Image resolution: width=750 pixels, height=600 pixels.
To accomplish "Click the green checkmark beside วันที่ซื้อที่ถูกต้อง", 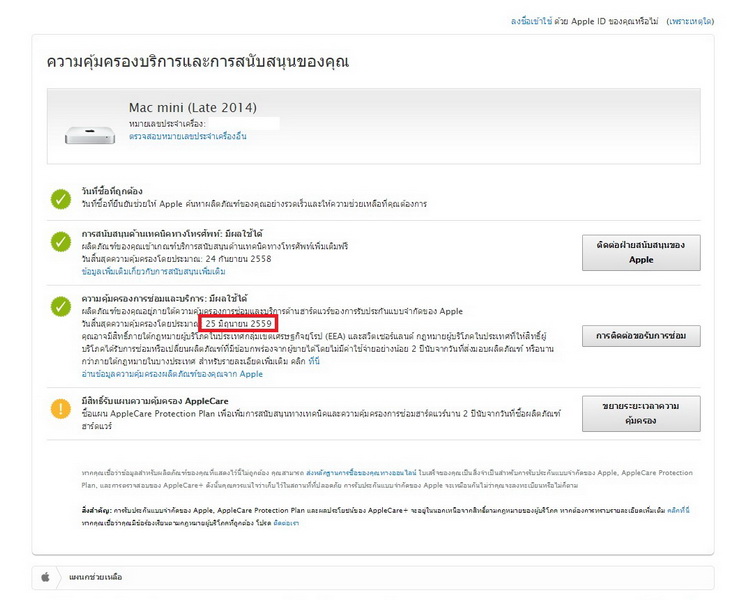I will pyautogui.click(x=61, y=199).
